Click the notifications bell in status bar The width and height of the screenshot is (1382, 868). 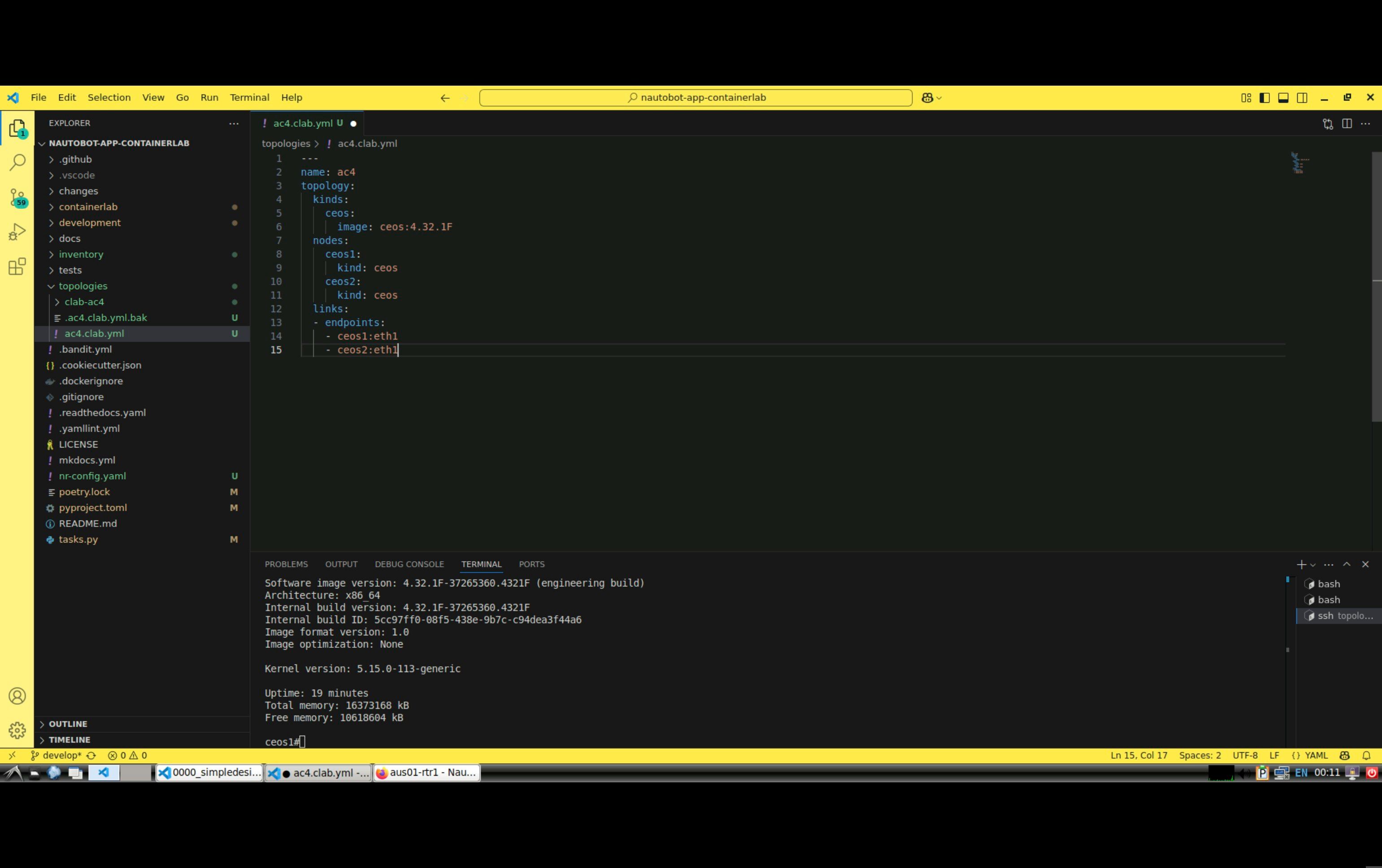click(1366, 755)
